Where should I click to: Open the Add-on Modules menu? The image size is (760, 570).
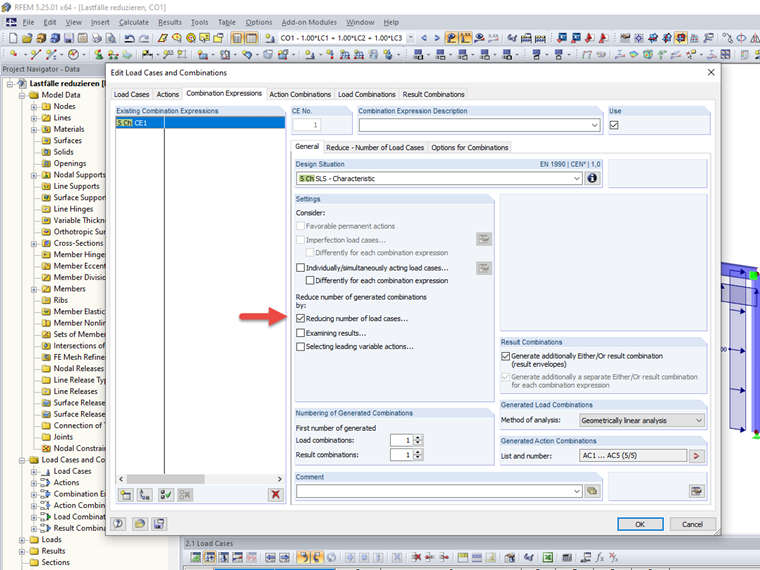click(309, 22)
